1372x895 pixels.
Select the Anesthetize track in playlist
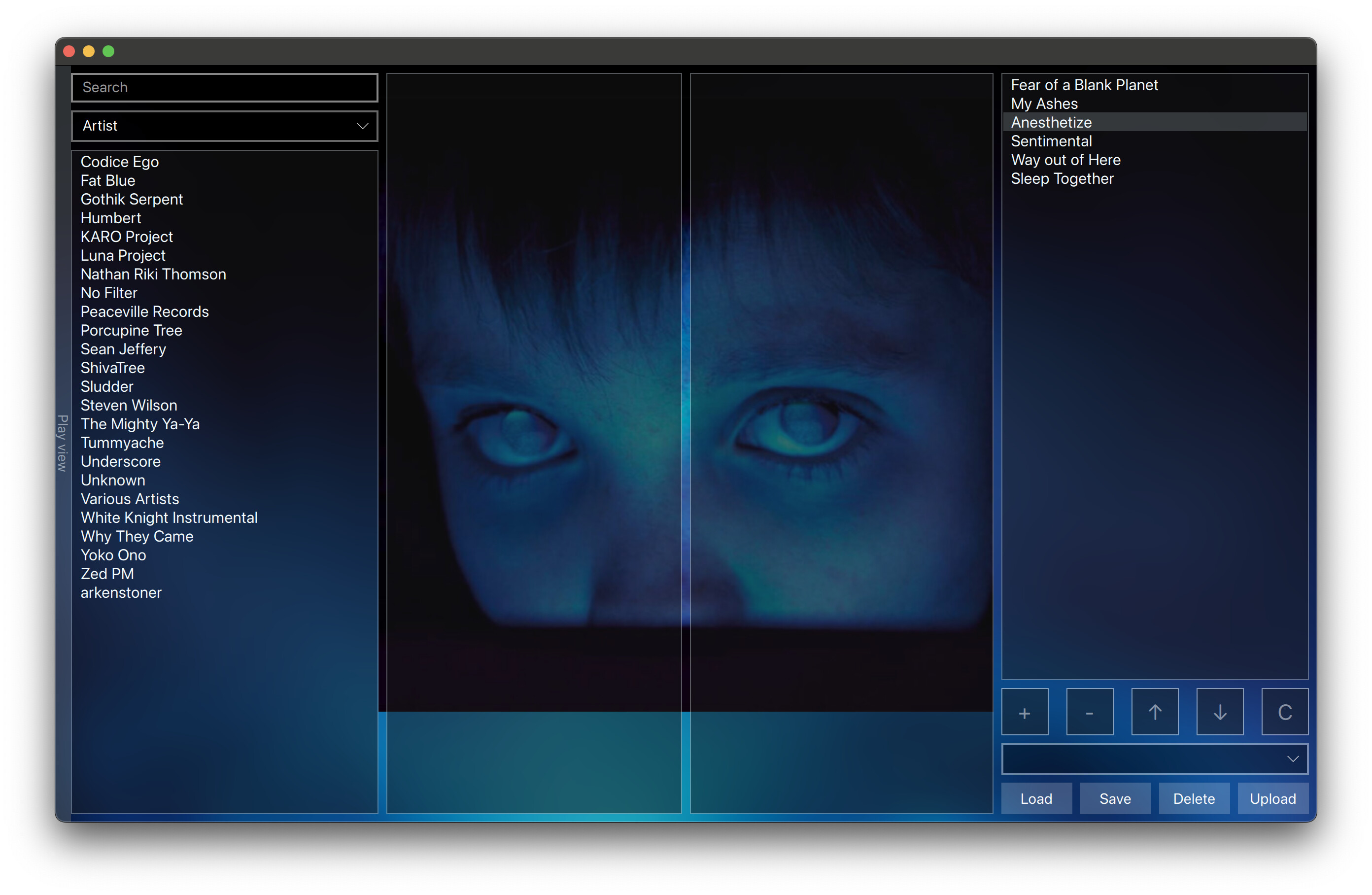(1051, 122)
